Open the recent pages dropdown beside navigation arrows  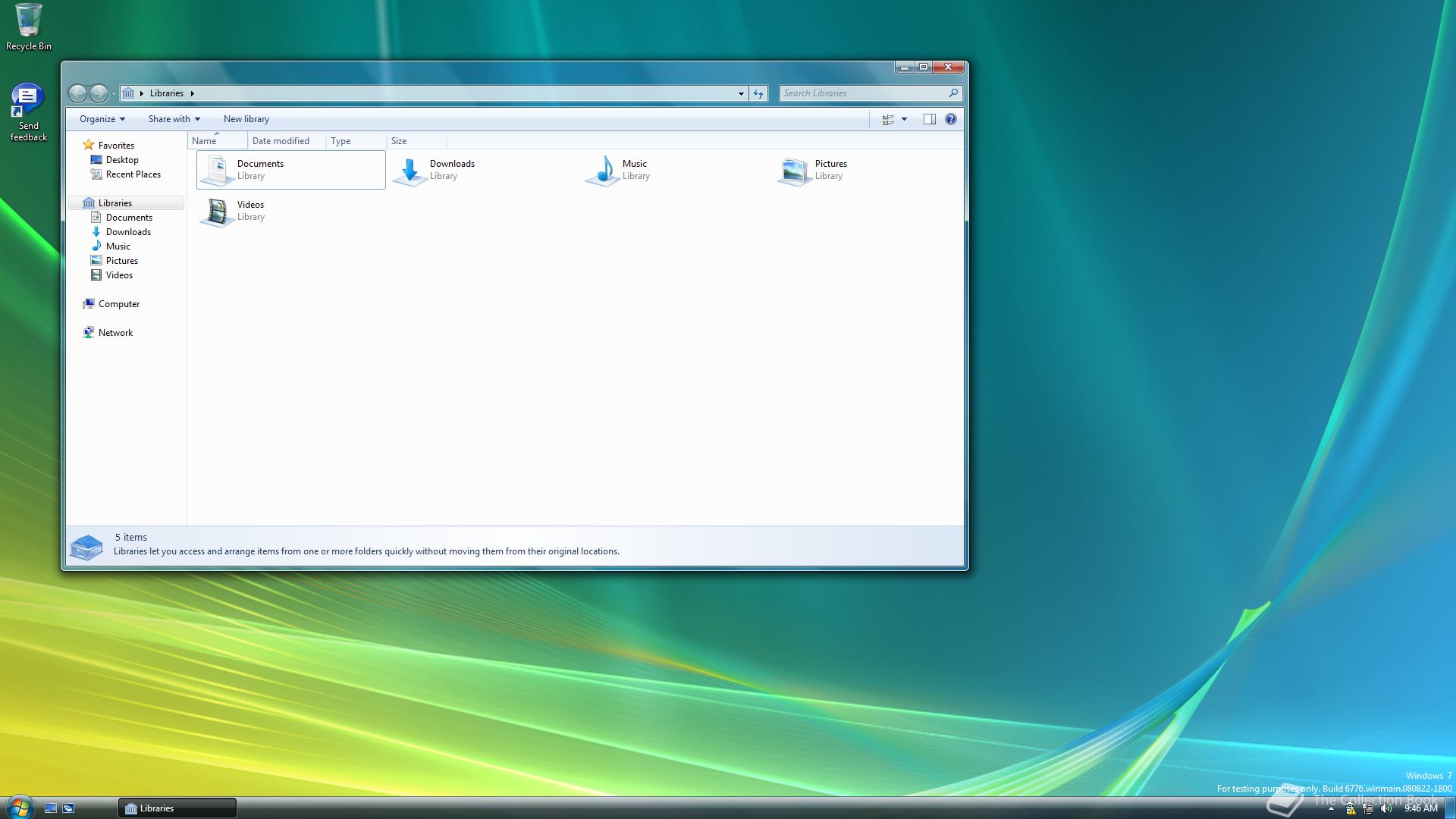(114, 94)
